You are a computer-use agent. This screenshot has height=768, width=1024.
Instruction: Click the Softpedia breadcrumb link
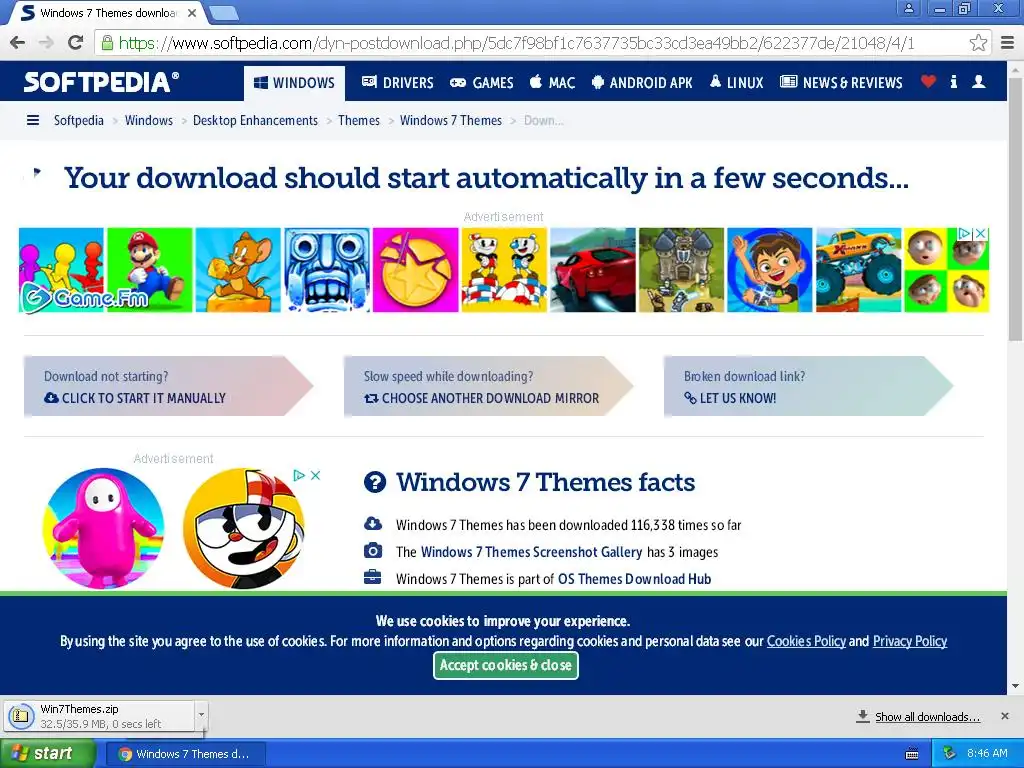coord(78,120)
